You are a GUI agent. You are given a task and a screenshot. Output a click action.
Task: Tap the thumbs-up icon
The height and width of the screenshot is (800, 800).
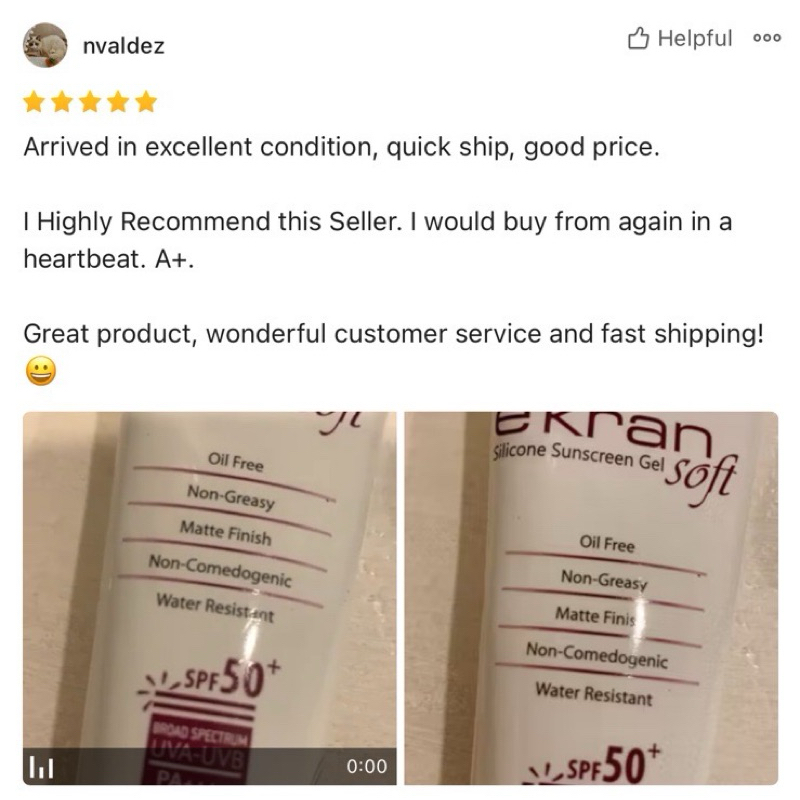638,38
